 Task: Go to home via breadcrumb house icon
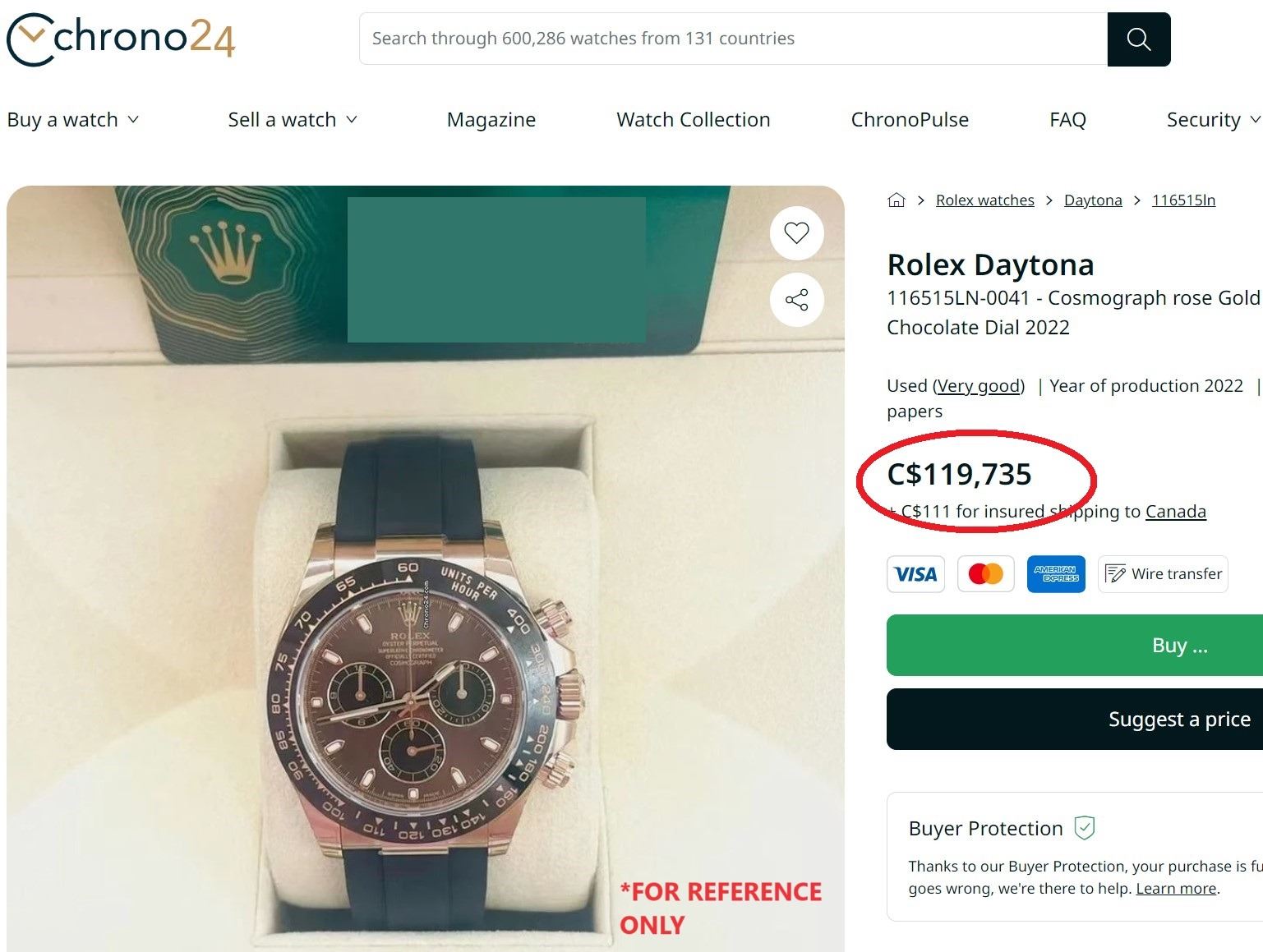897,200
